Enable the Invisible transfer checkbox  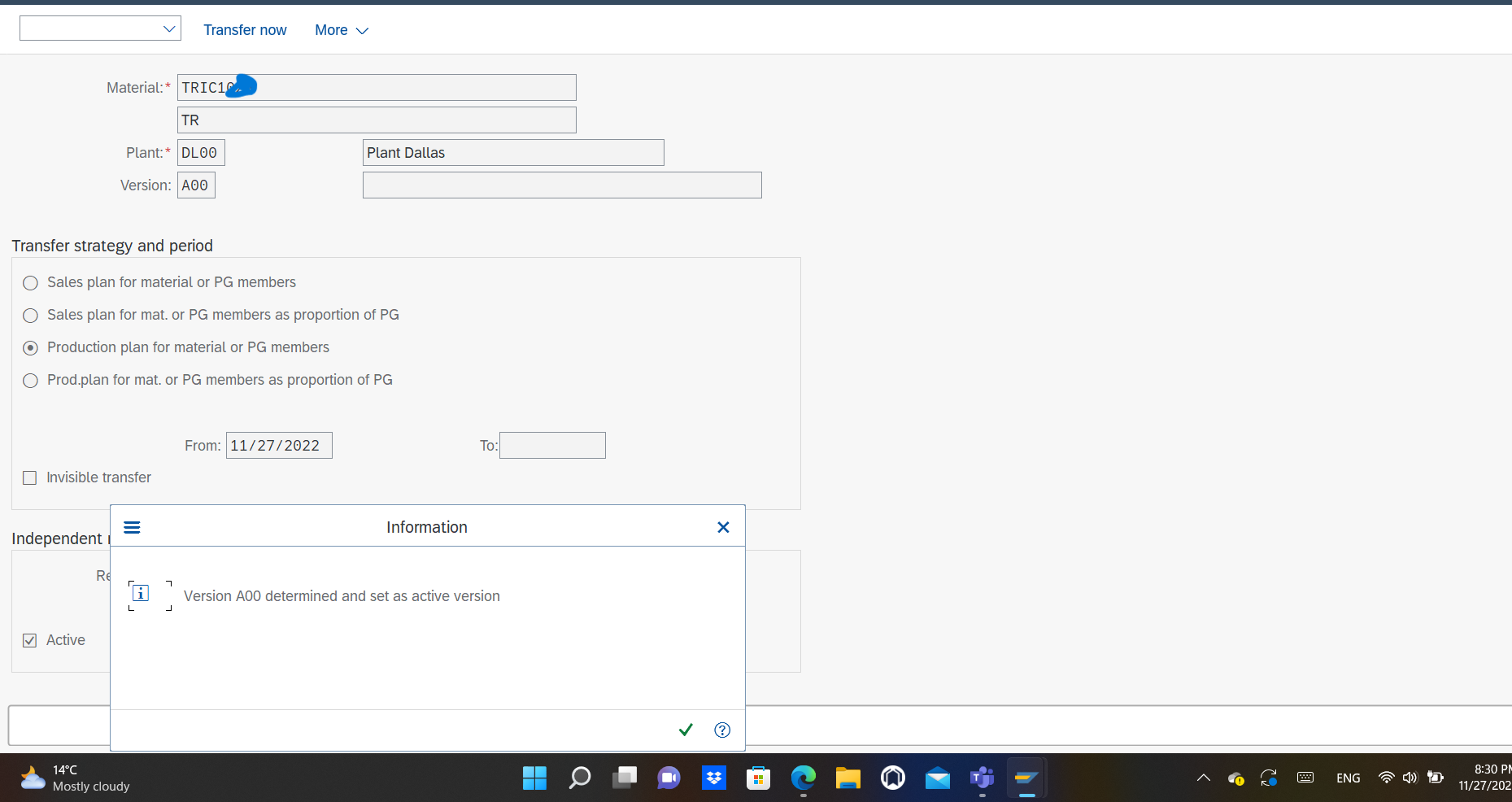tap(30, 477)
